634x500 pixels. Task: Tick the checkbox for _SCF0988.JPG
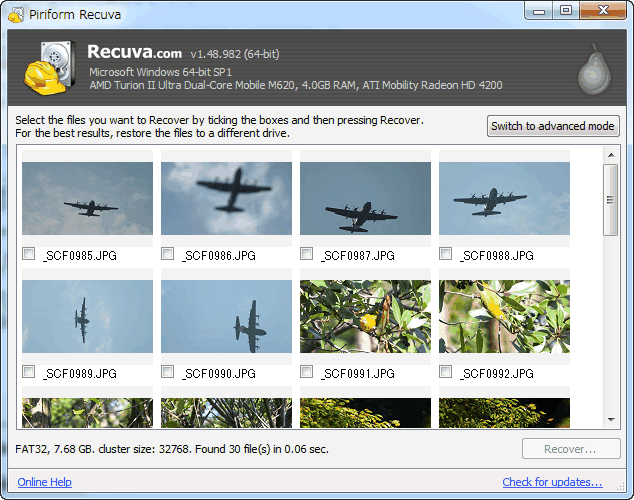[446, 254]
